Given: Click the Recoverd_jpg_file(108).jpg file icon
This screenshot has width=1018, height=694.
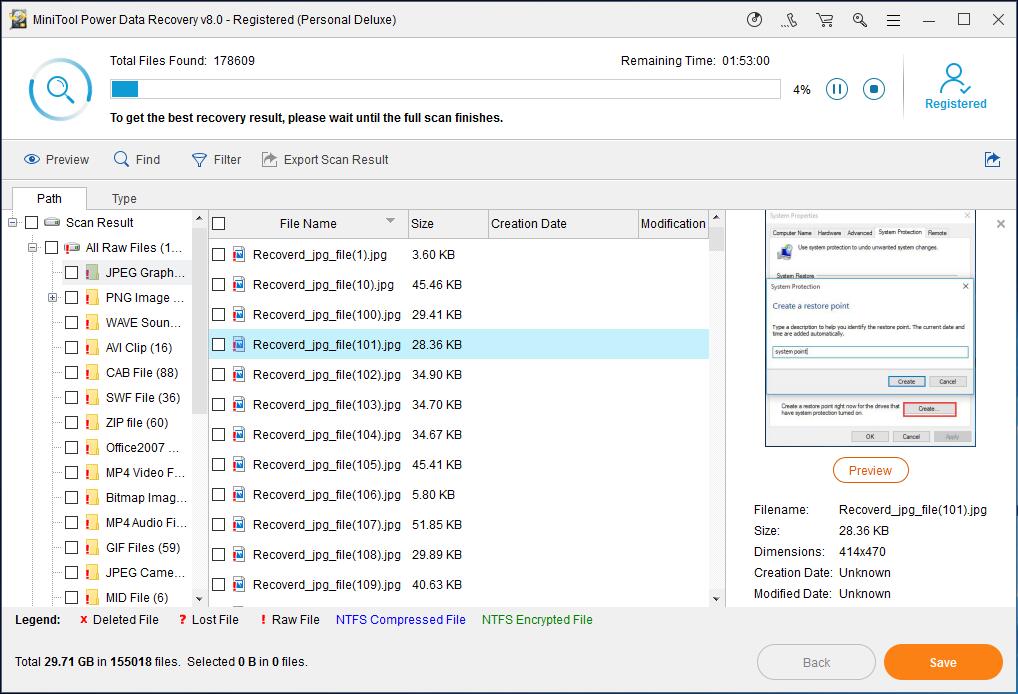Looking at the screenshot, I should coord(239,554).
